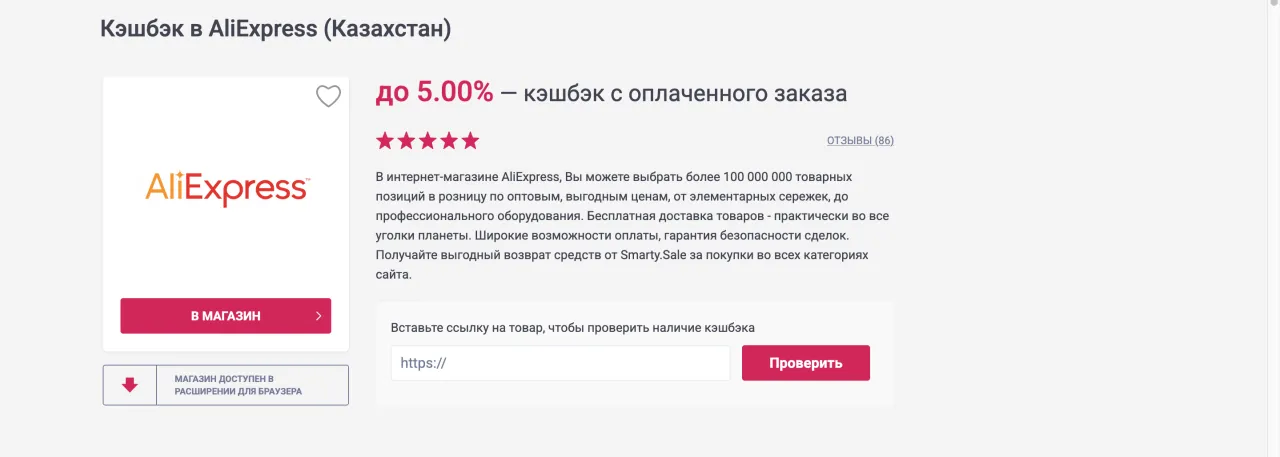Click the chevron arrow on В МАГАЗИН
This screenshot has height=457, width=1280.
(318, 316)
